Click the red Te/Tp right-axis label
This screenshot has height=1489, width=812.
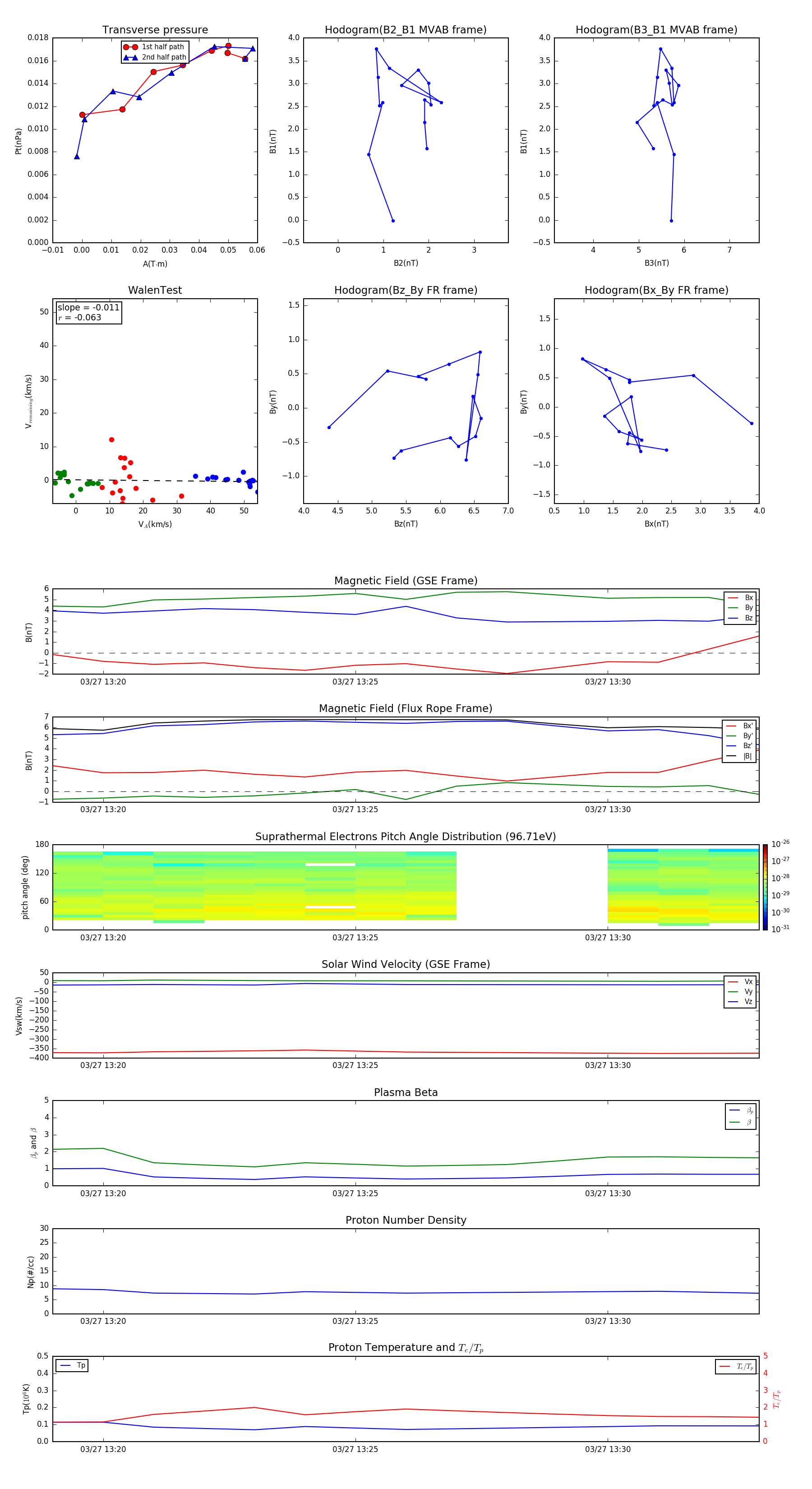(x=776, y=1399)
